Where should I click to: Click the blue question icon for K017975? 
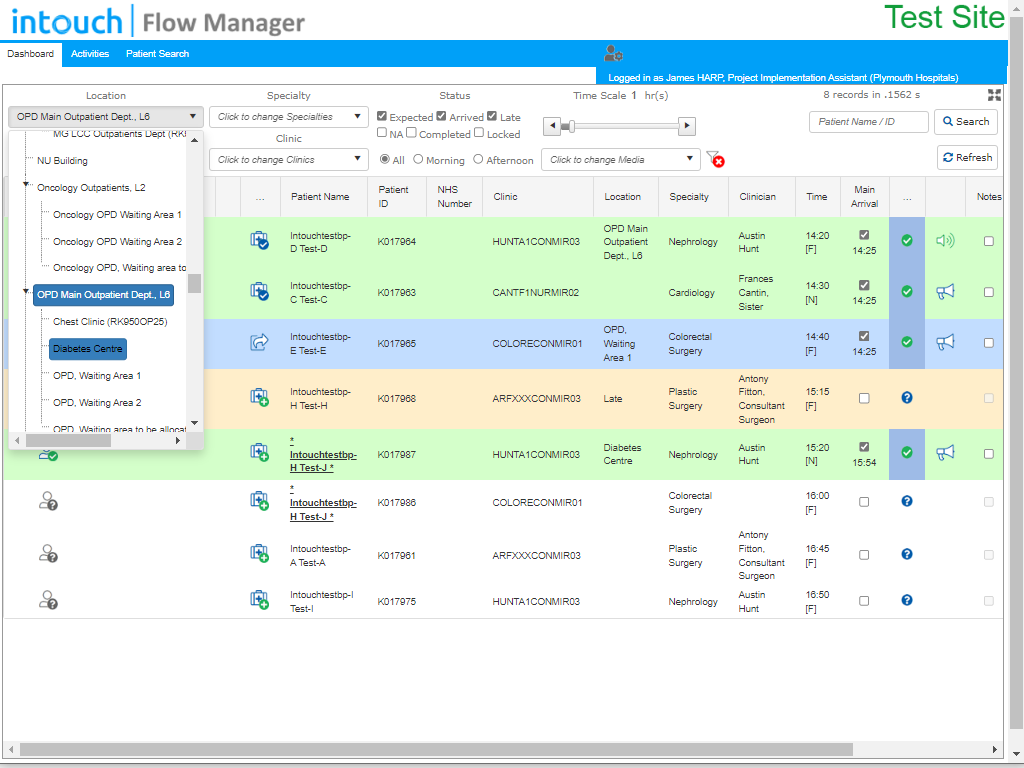click(906, 600)
